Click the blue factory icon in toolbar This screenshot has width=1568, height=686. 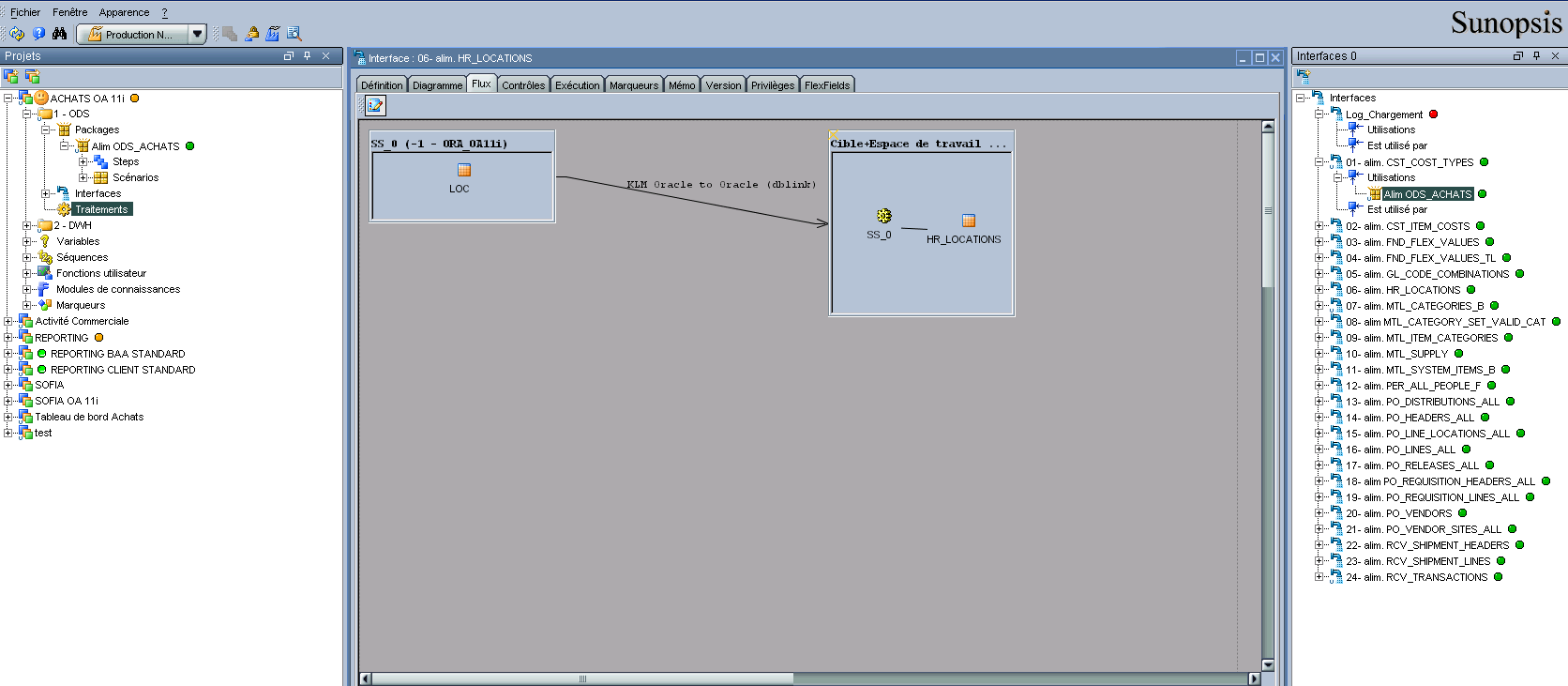coord(273,34)
